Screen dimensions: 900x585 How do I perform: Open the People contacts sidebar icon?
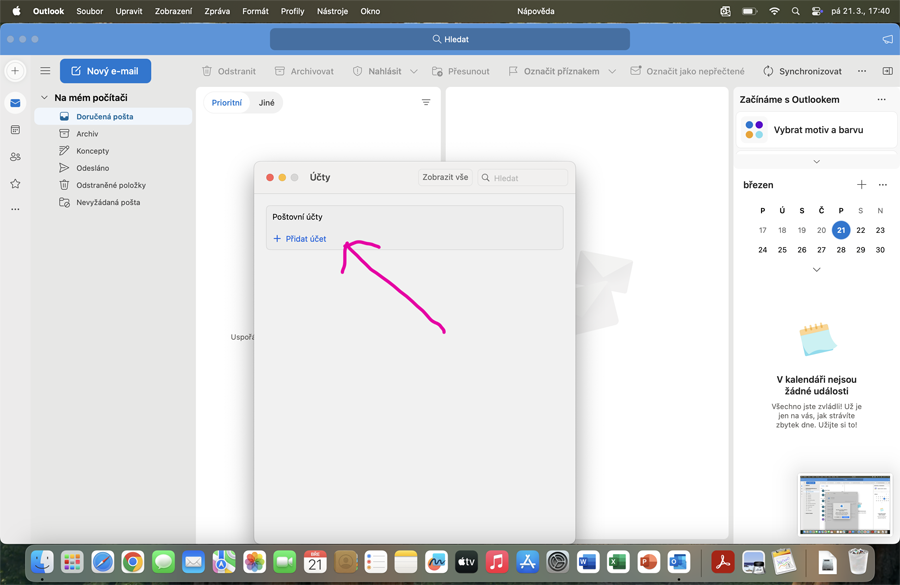15,157
